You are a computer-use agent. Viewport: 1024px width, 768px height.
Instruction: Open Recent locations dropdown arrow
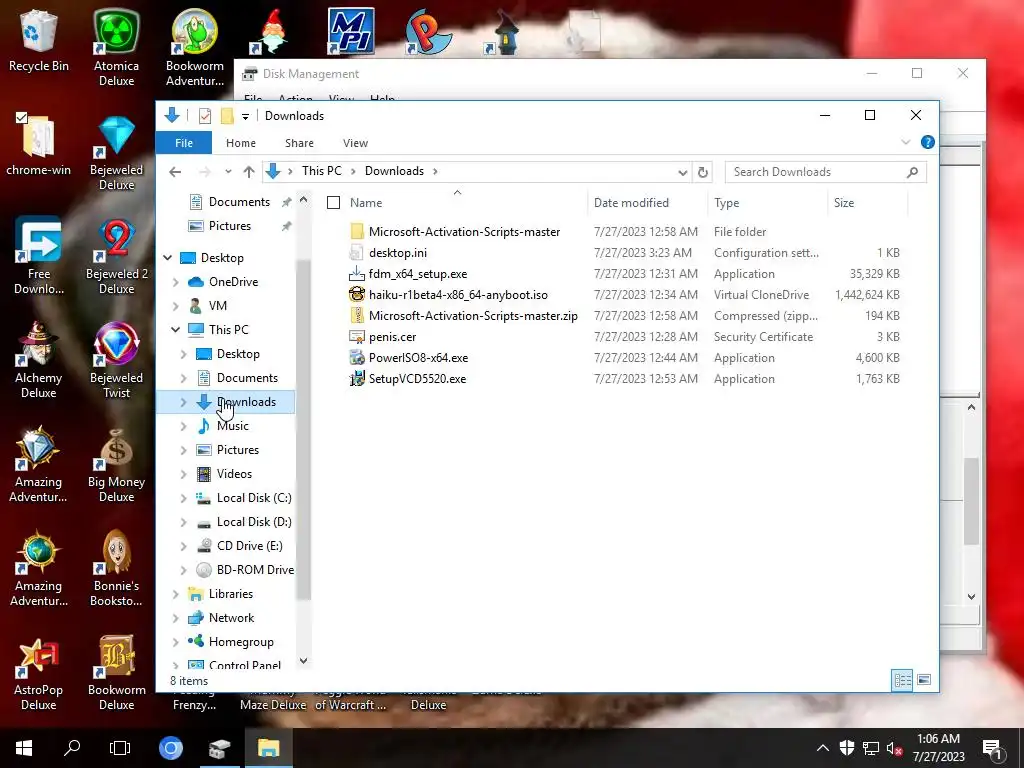pos(228,172)
